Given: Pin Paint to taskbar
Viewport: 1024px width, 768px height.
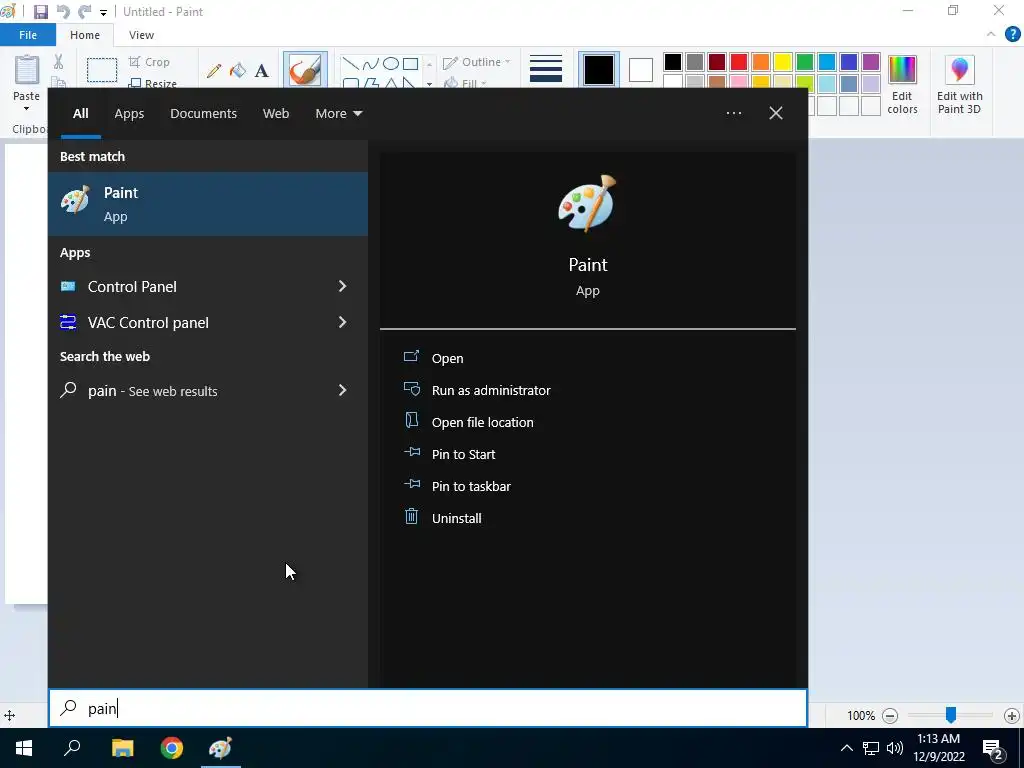Looking at the screenshot, I should 457,486.
